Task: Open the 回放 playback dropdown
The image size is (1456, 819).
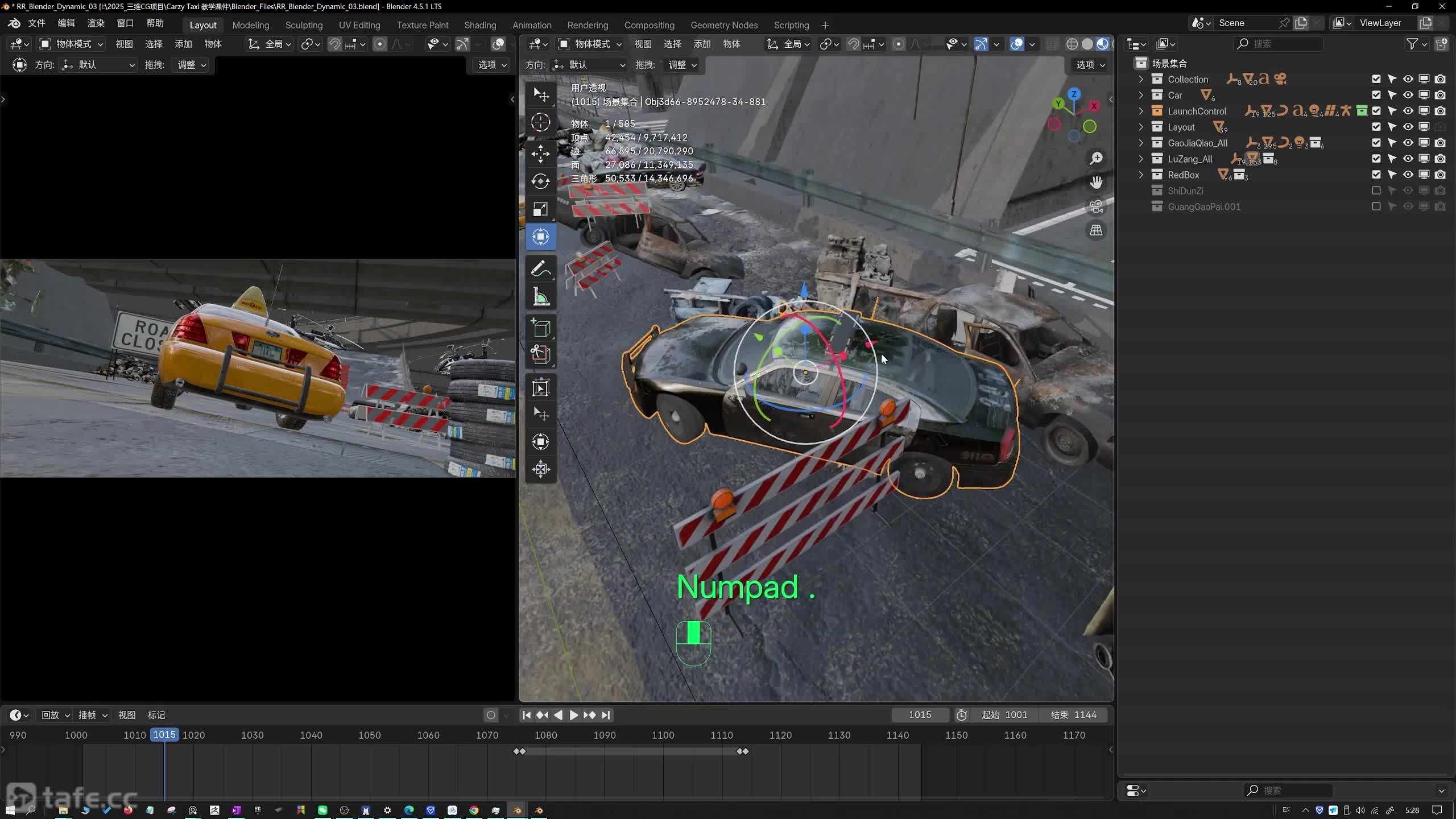Action: 55,715
